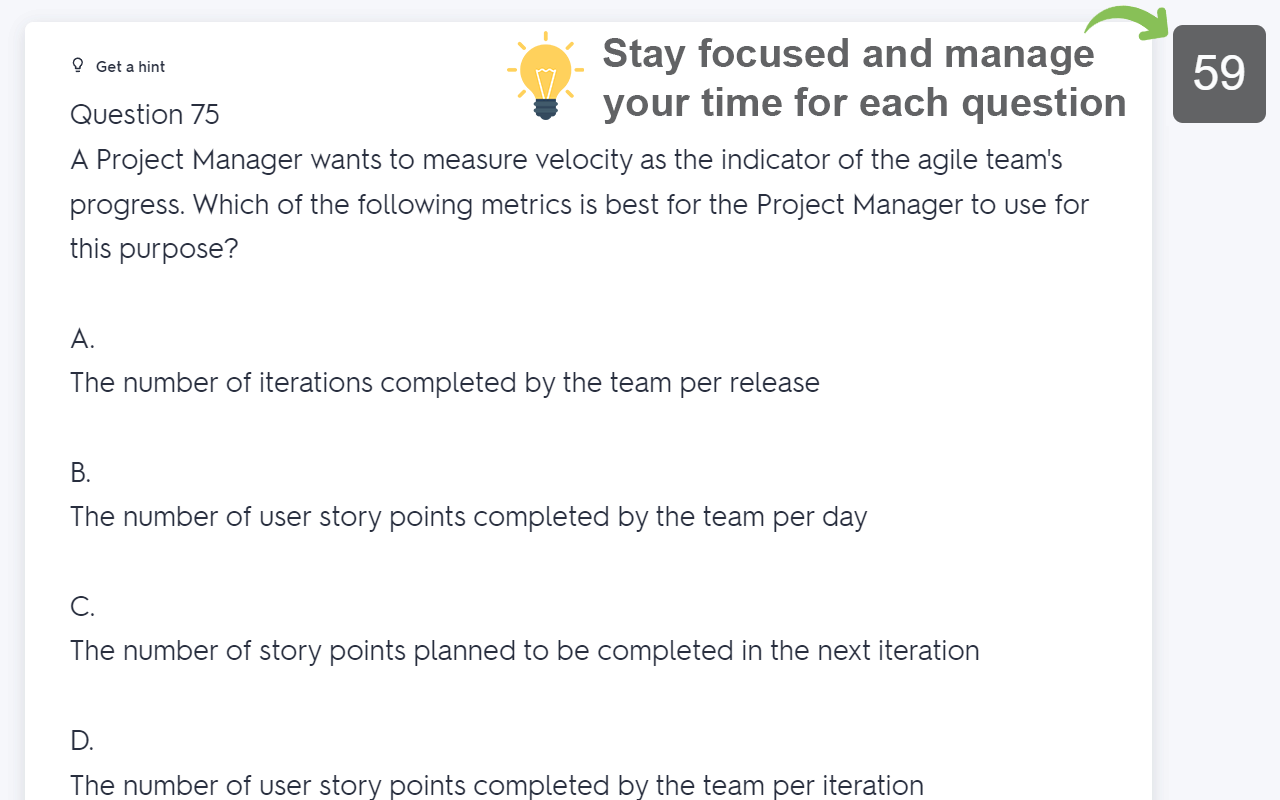Click the countdown timer showing 59
1280x800 pixels.
[x=1219, y=74]
